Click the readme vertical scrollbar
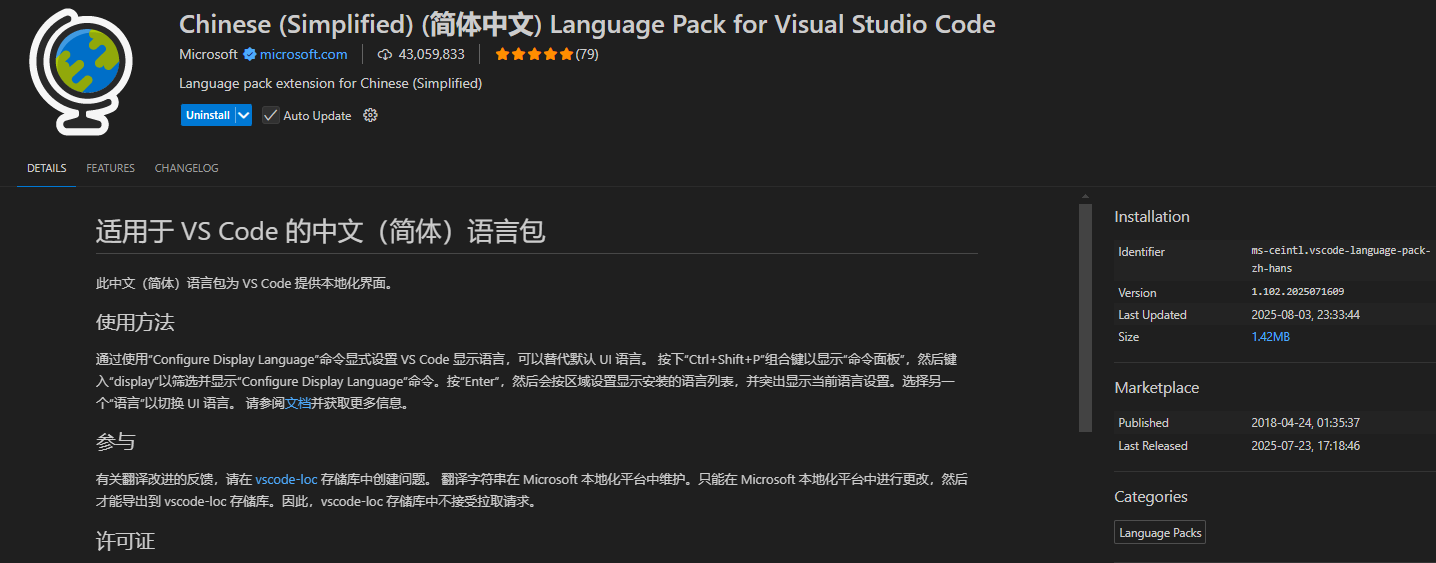Viewport: 1436px width, 563px height. pos(1085,317)
